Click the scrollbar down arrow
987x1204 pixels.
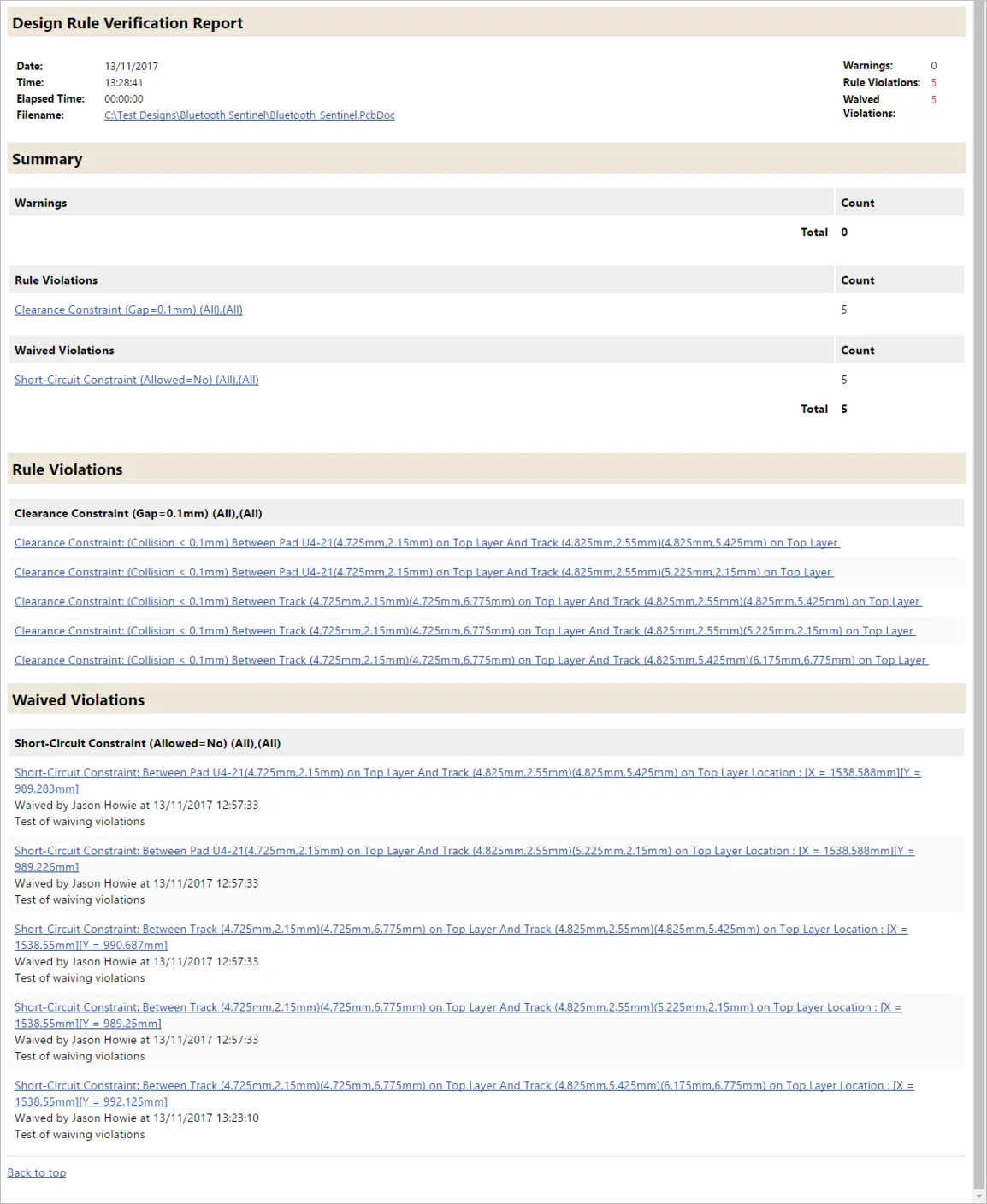(x=980, y=1196)
